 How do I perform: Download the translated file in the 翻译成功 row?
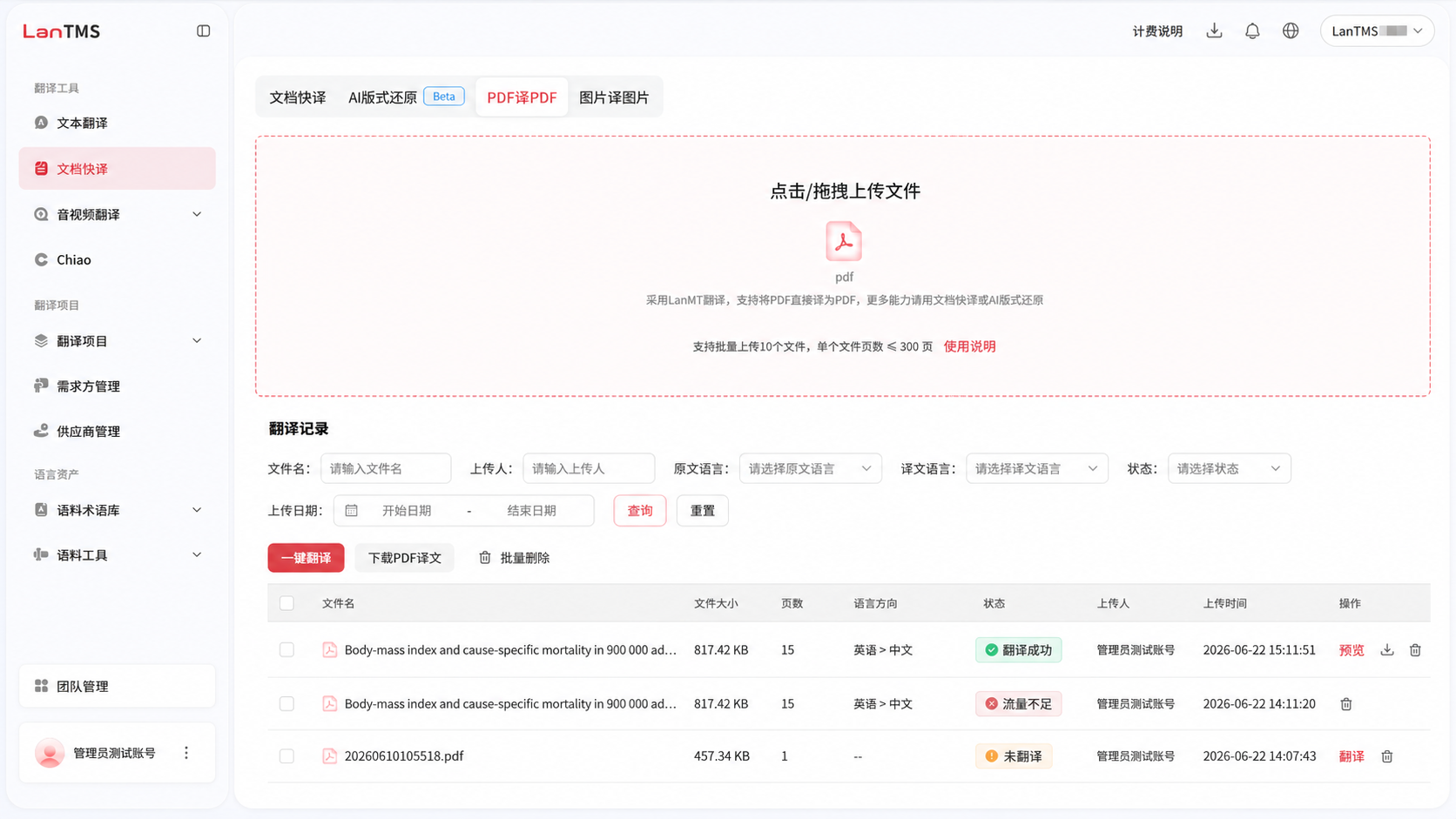pyautogui.click(x=1387, y=650)
